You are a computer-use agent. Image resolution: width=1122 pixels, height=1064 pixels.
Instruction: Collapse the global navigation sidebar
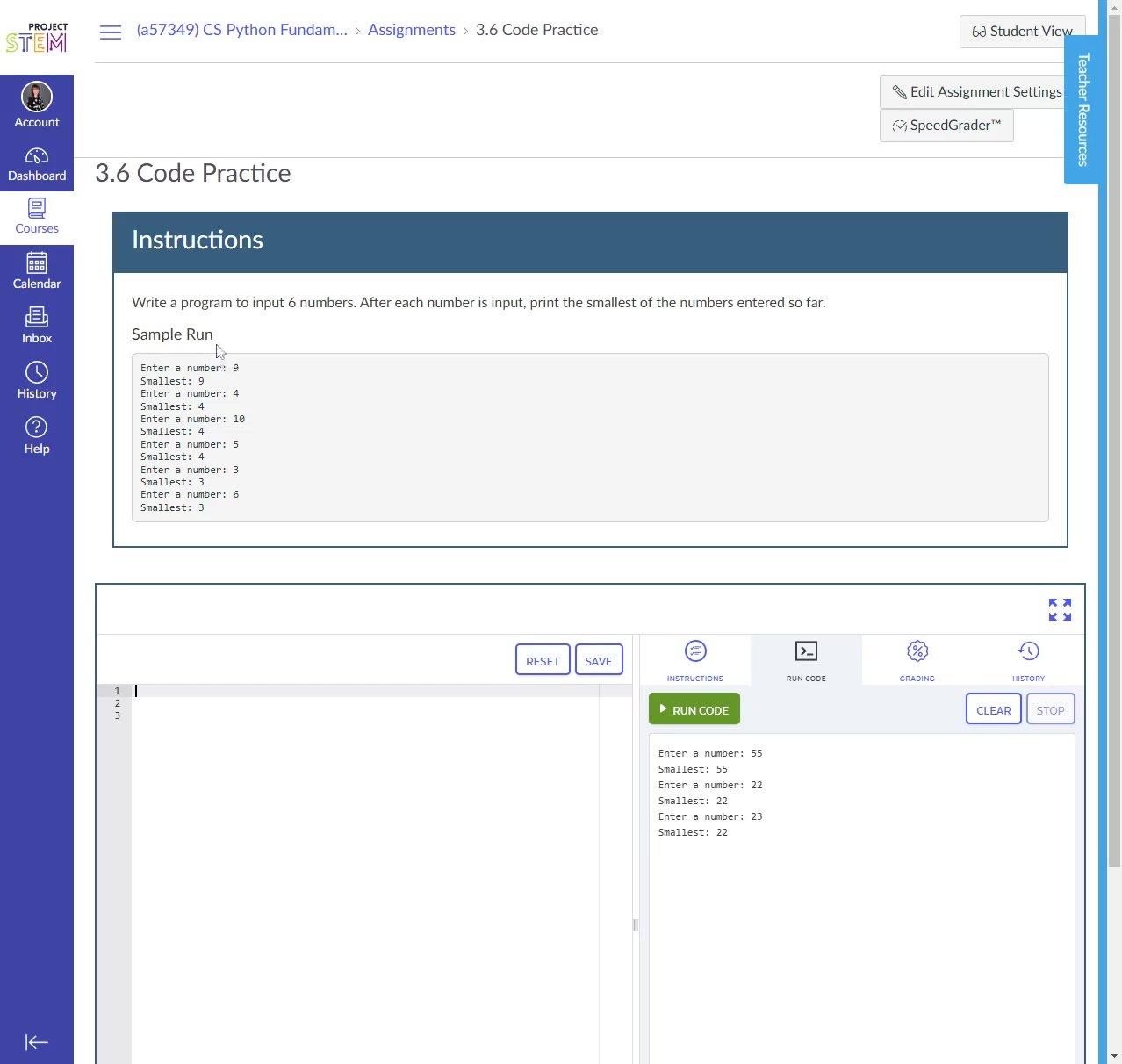click(x=37, y=1042)
